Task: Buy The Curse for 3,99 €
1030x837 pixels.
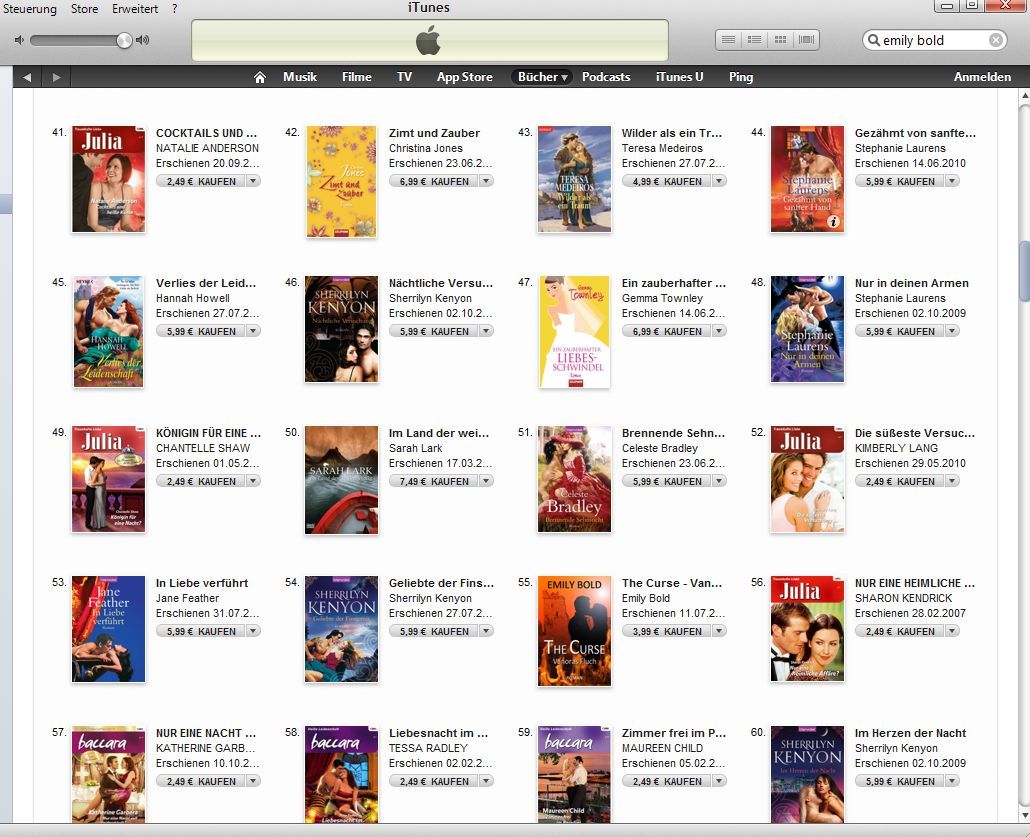Action: pyautogui.click(x=667, y=631)
